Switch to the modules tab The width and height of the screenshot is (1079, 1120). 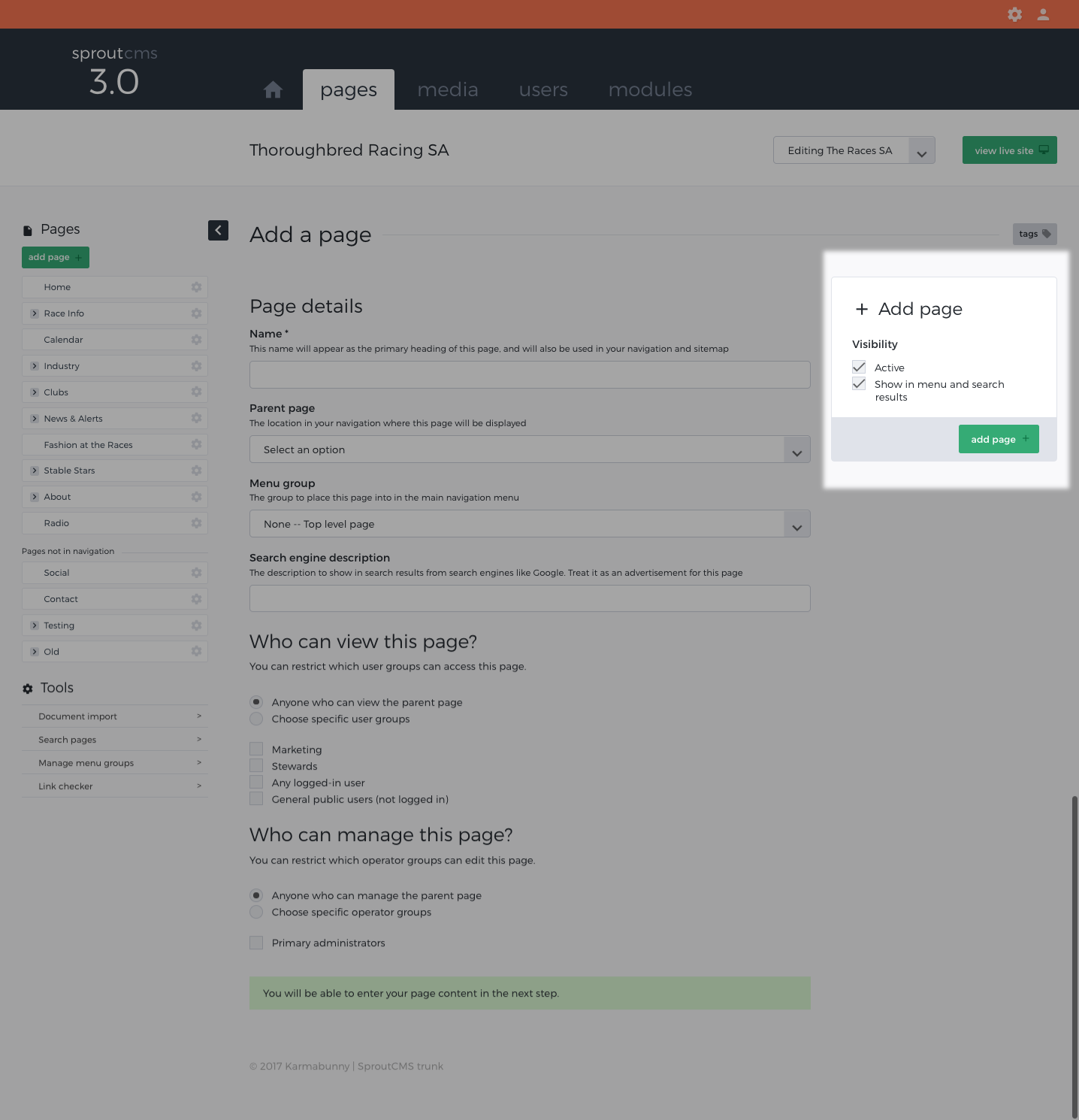coord(650,89)
